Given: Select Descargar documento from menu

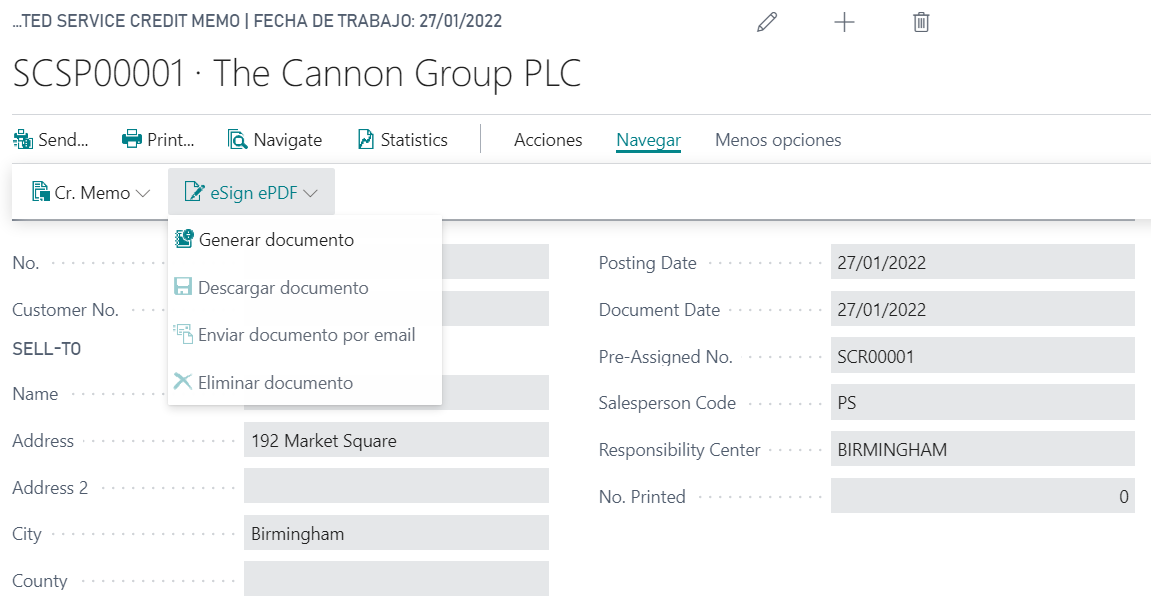Looking at the screenshot, I should (x=283, y=288).
